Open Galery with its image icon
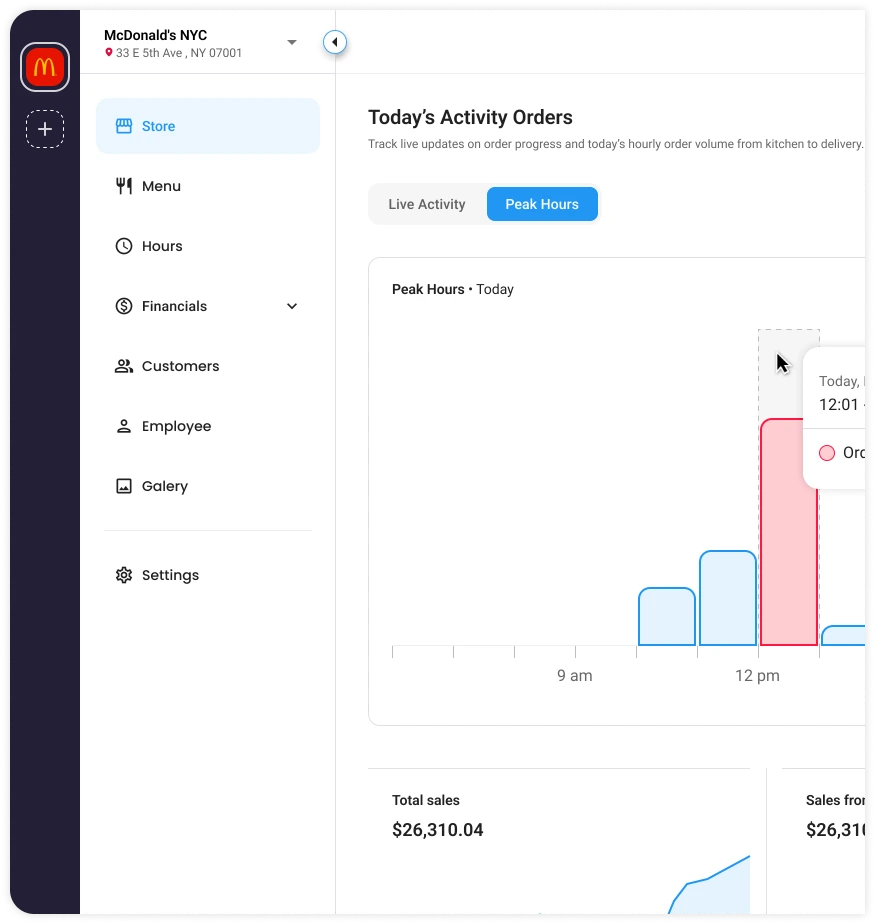The height and width of the screenshot is (924, 875). tap(124, 486)
